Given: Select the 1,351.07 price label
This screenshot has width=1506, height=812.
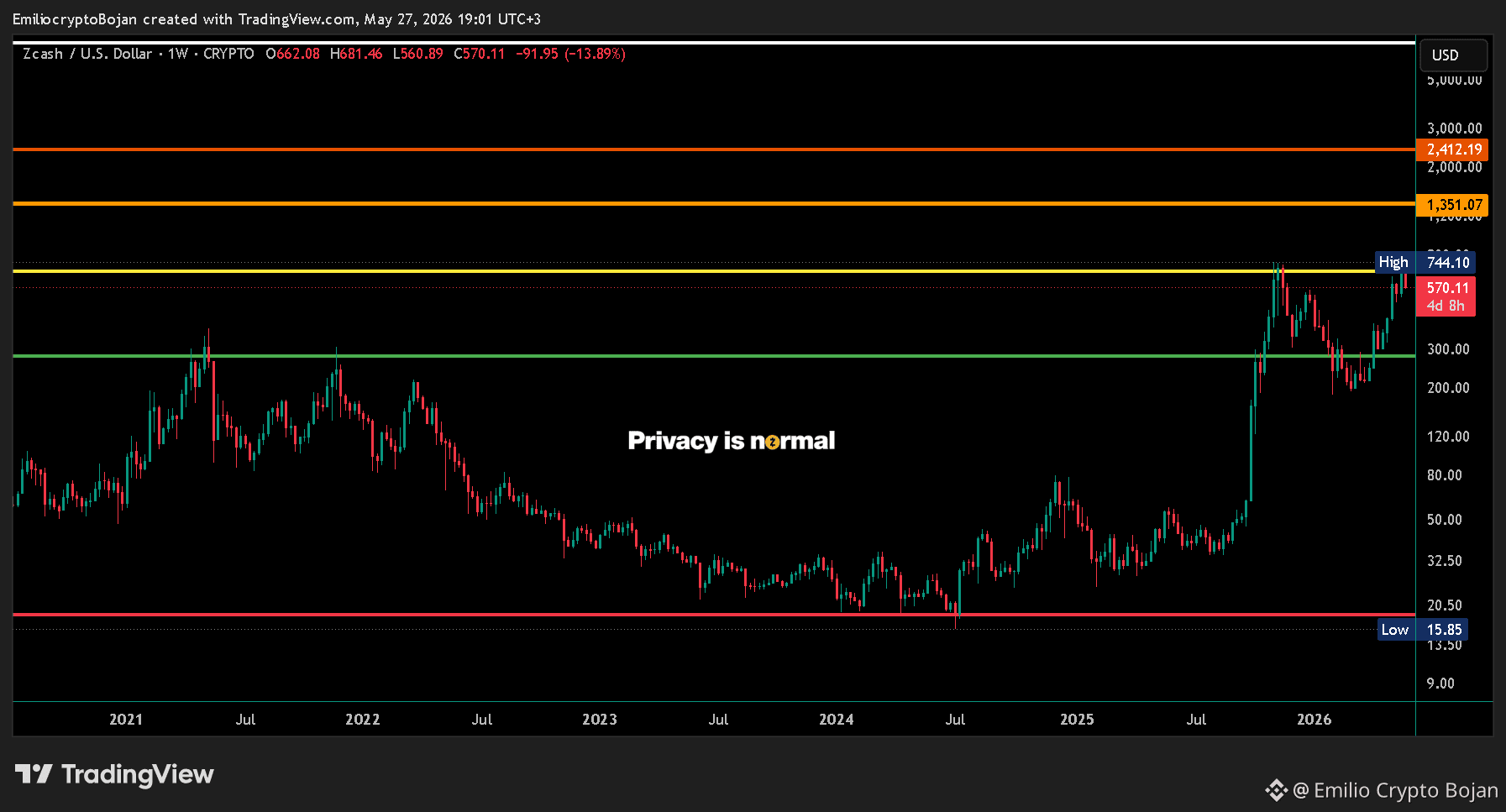Looking at the screenshot, I should tap(1452, 205).
